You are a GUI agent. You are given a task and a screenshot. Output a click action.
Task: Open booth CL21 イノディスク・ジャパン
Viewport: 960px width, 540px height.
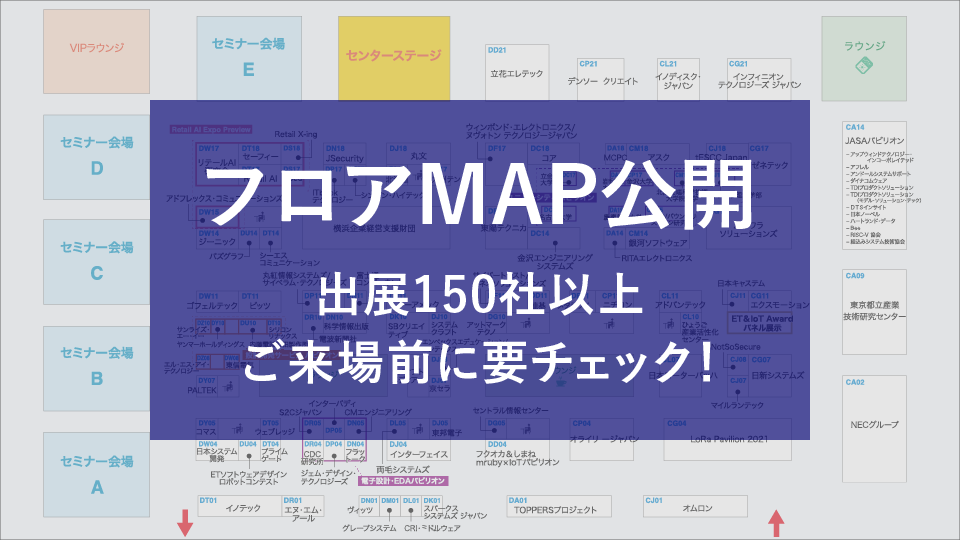click(678, 79)
